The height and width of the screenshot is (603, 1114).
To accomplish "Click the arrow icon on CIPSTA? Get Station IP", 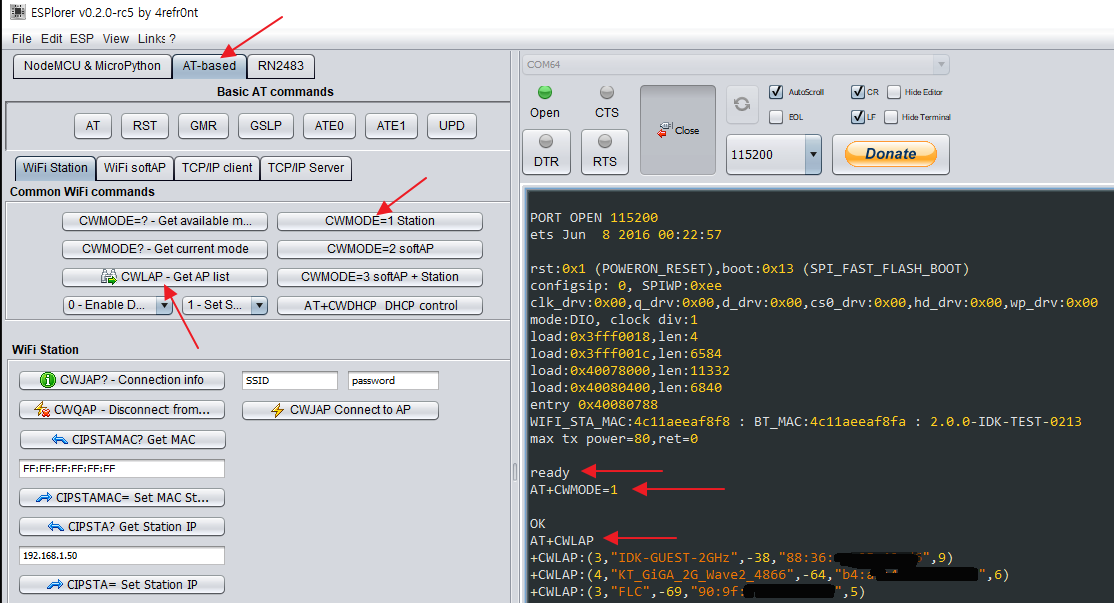I will 56,527.
